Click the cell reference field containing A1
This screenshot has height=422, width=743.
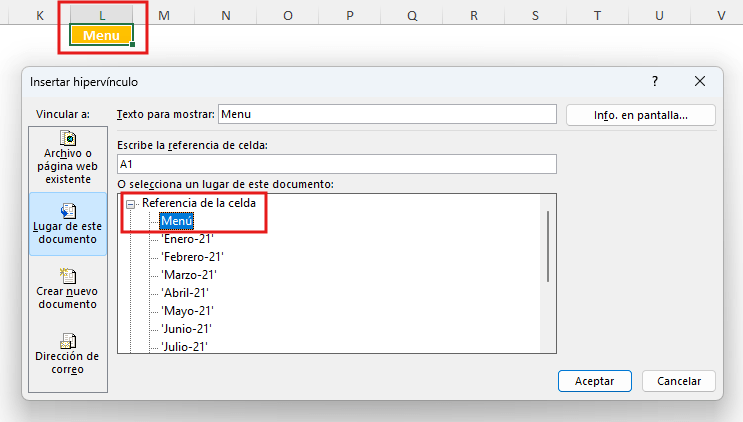(x=337, y=164)
